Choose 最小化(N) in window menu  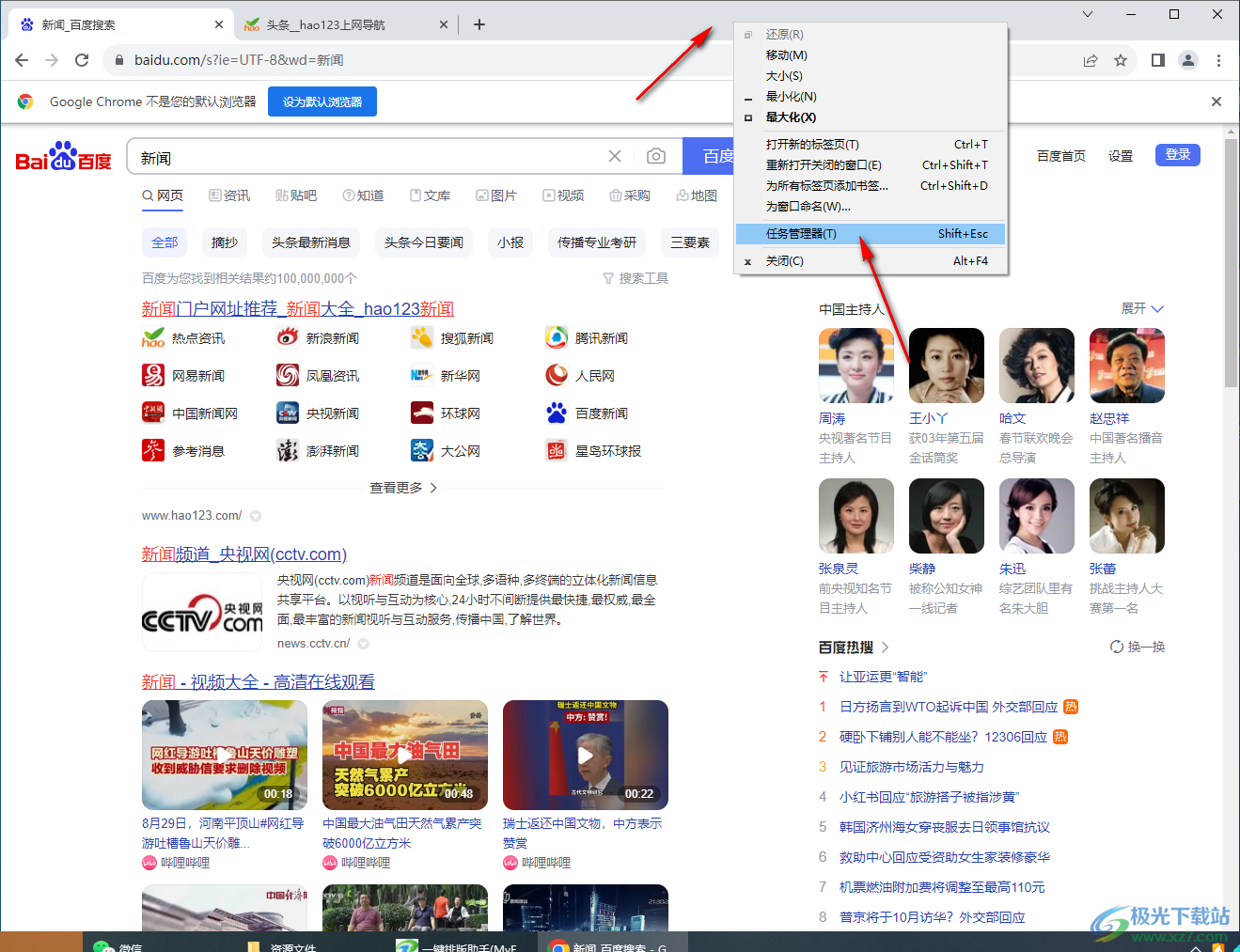coord(871,97)
